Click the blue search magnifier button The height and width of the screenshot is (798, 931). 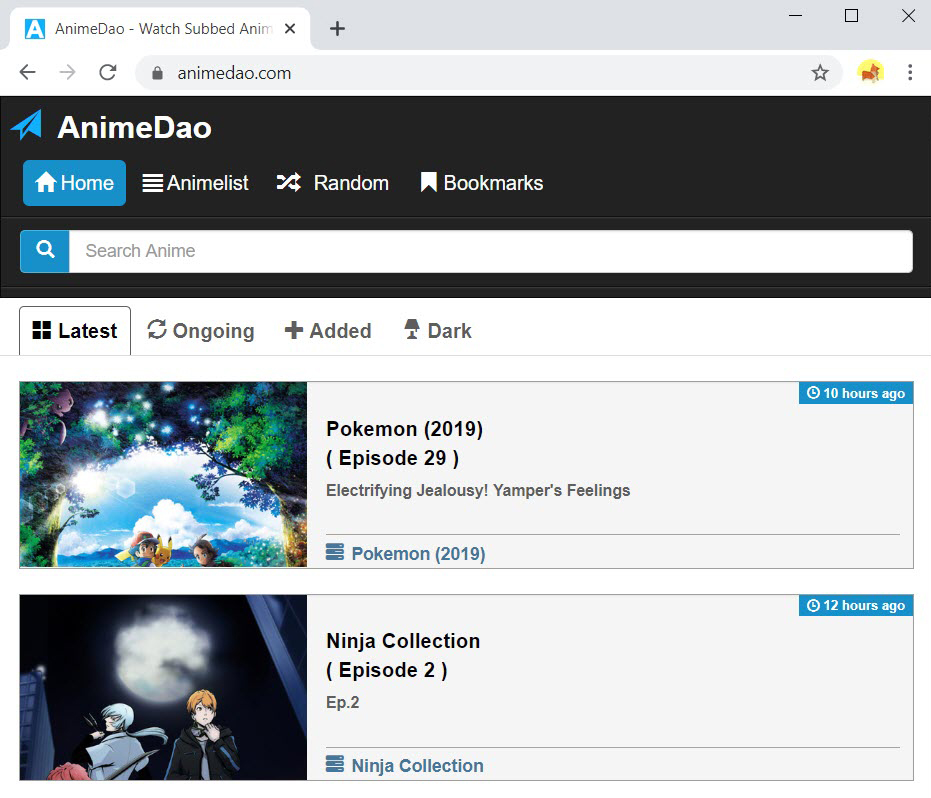[45, 251]
